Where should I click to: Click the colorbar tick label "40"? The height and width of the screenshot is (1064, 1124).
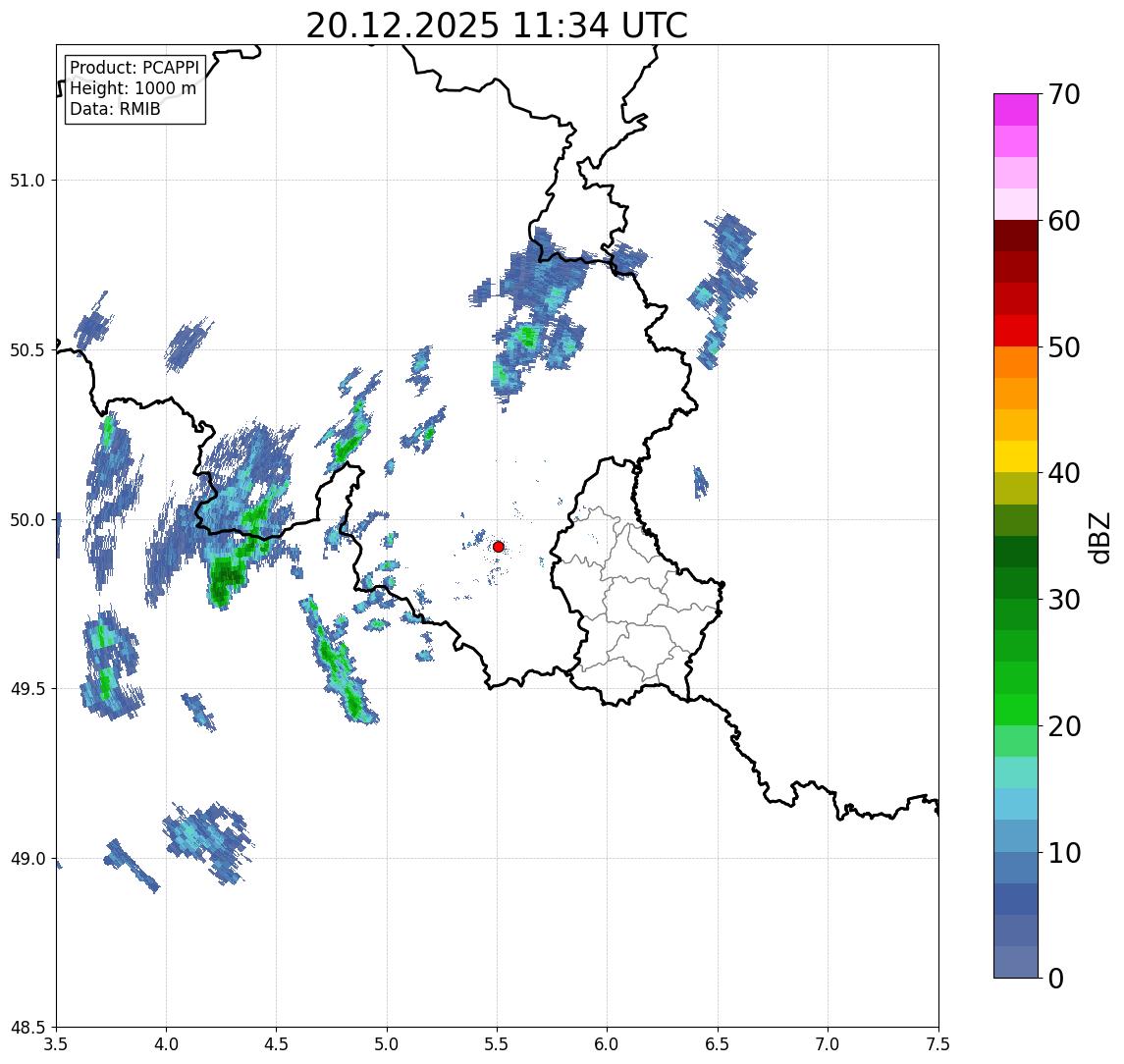coord(1064,473)
